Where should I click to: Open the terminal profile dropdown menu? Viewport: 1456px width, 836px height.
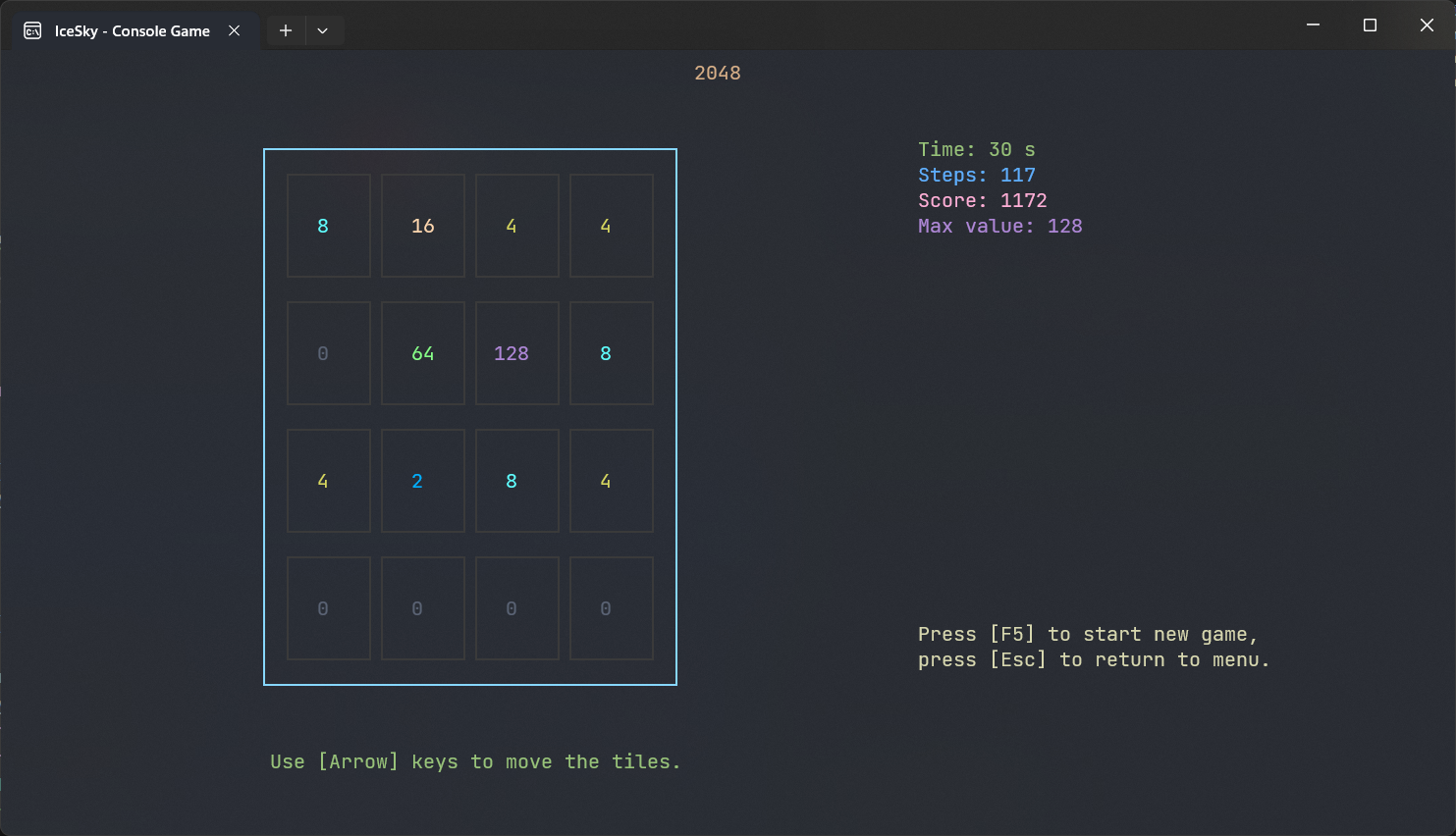323,30
